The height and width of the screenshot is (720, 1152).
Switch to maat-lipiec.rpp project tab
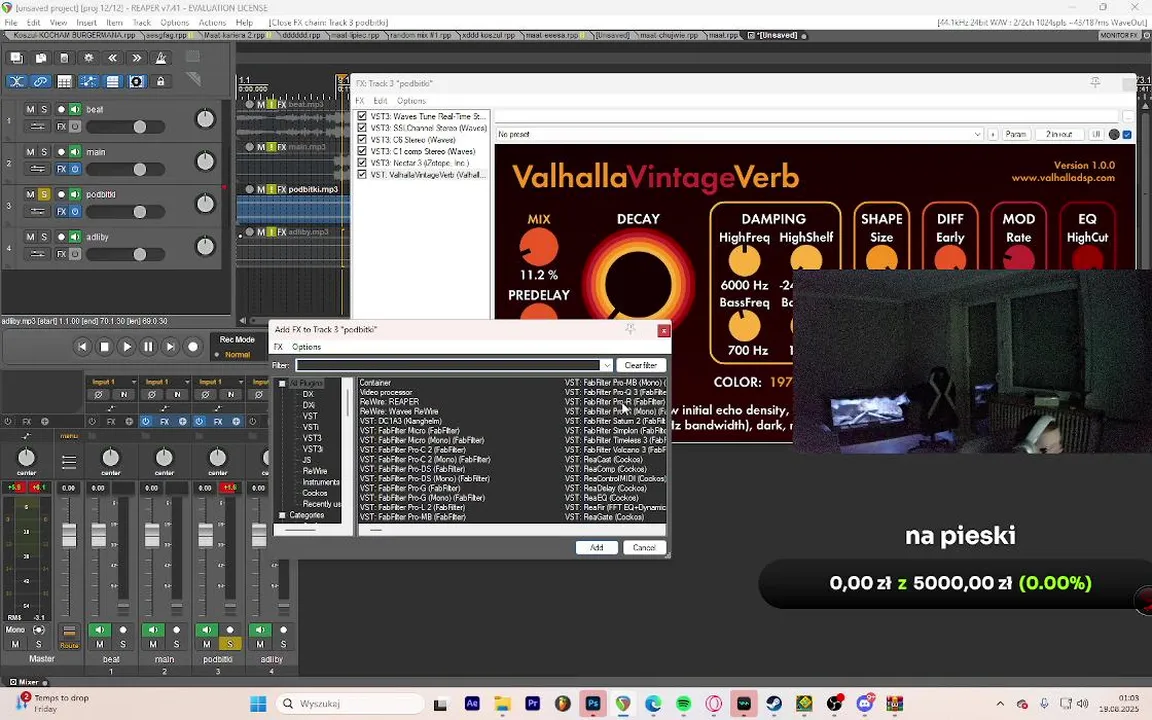coord(354,35)
